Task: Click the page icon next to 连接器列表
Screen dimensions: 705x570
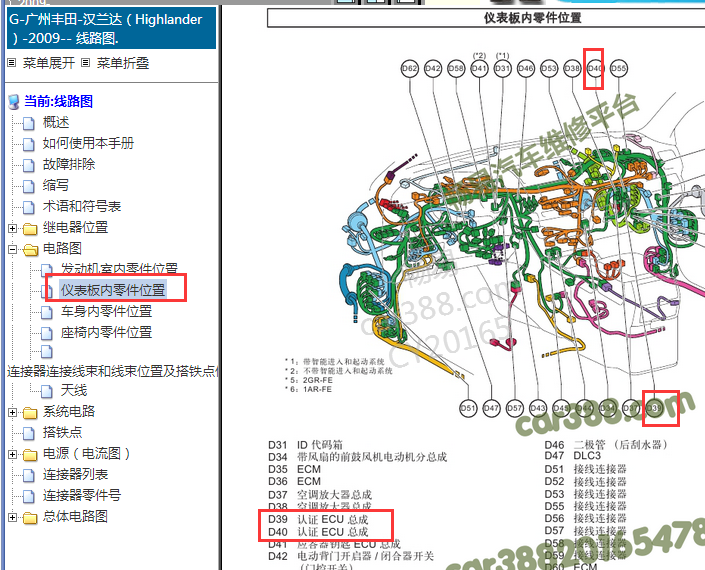Action: click(x=29, y=475)
